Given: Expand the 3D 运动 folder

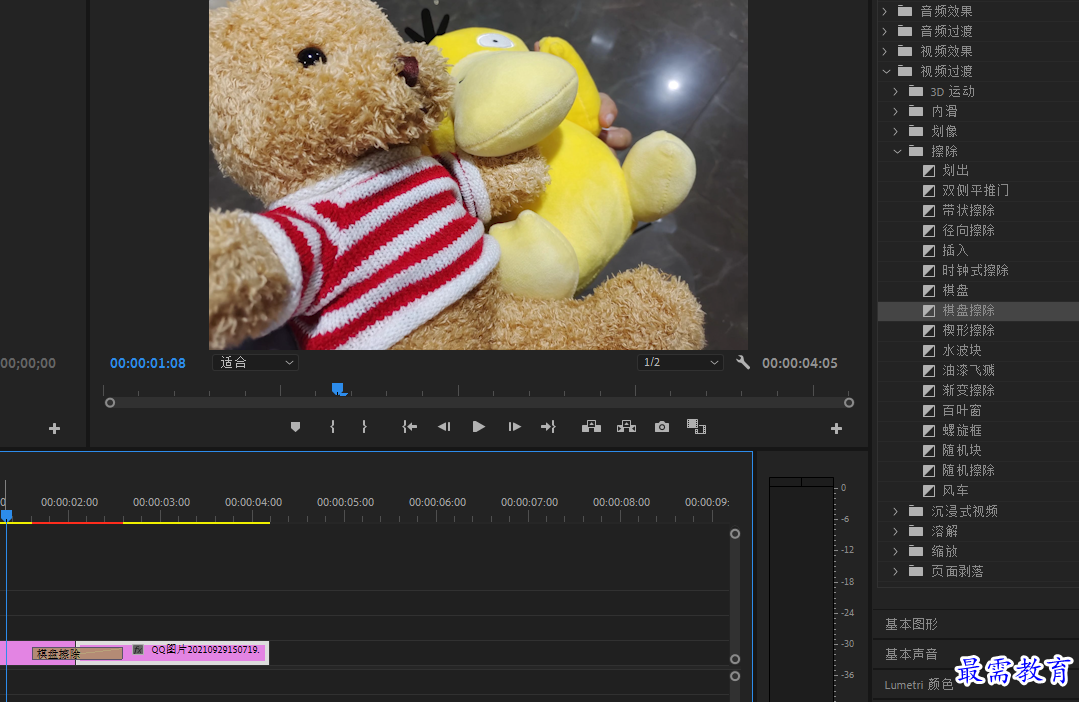Looking at the screenshot, I should (x=895, y=91).
